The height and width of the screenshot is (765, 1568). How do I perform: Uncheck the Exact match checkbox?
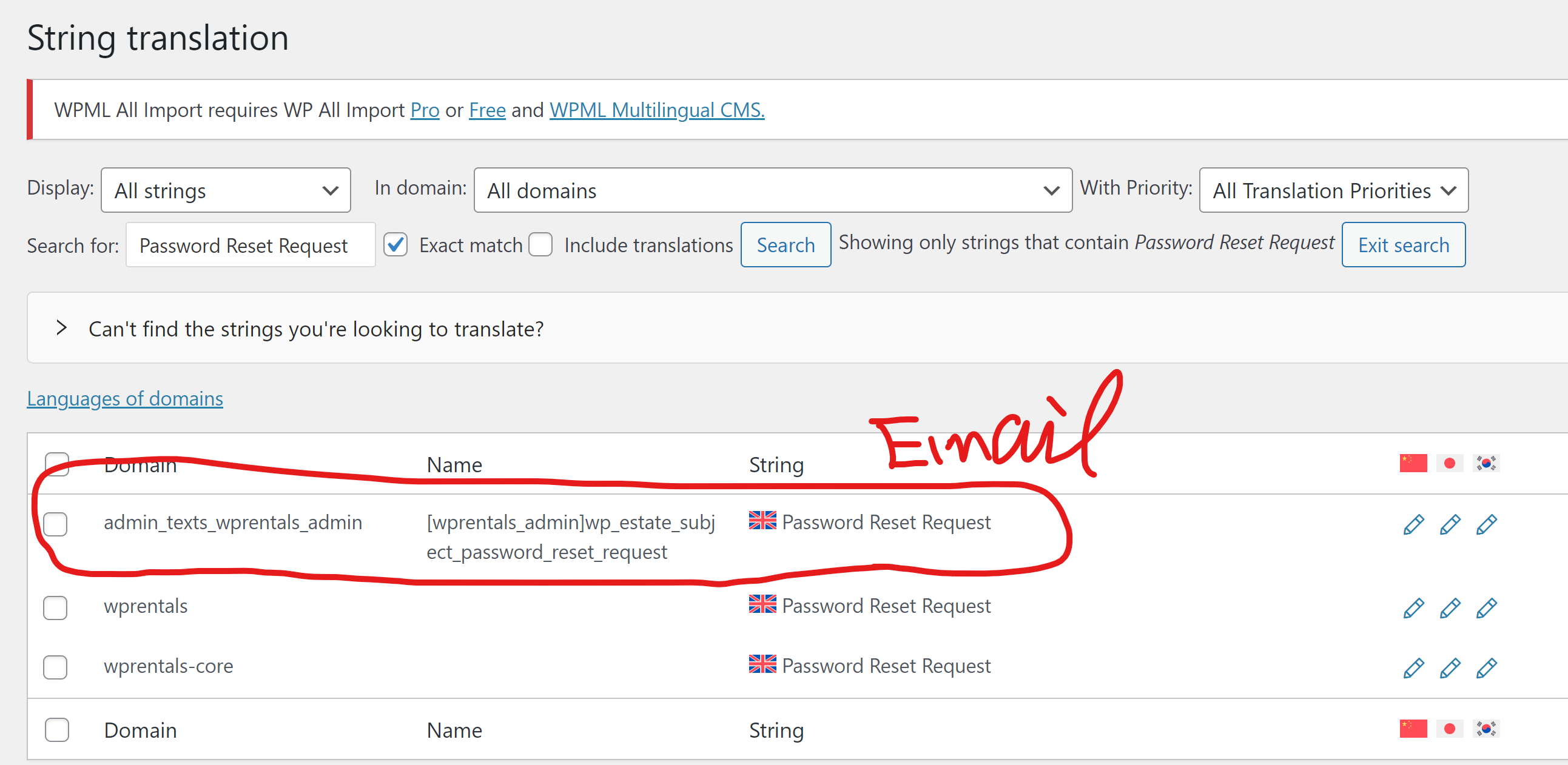tap(395, 244)
